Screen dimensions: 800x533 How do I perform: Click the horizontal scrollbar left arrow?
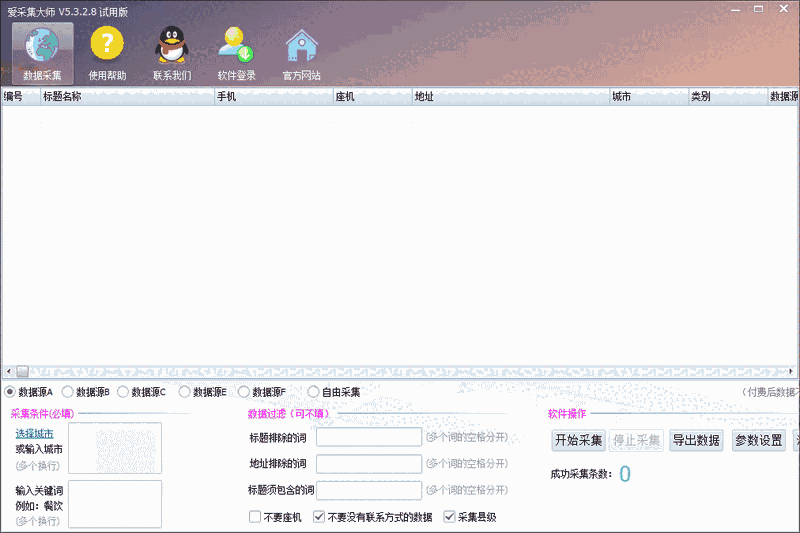(x=9, y=371)
